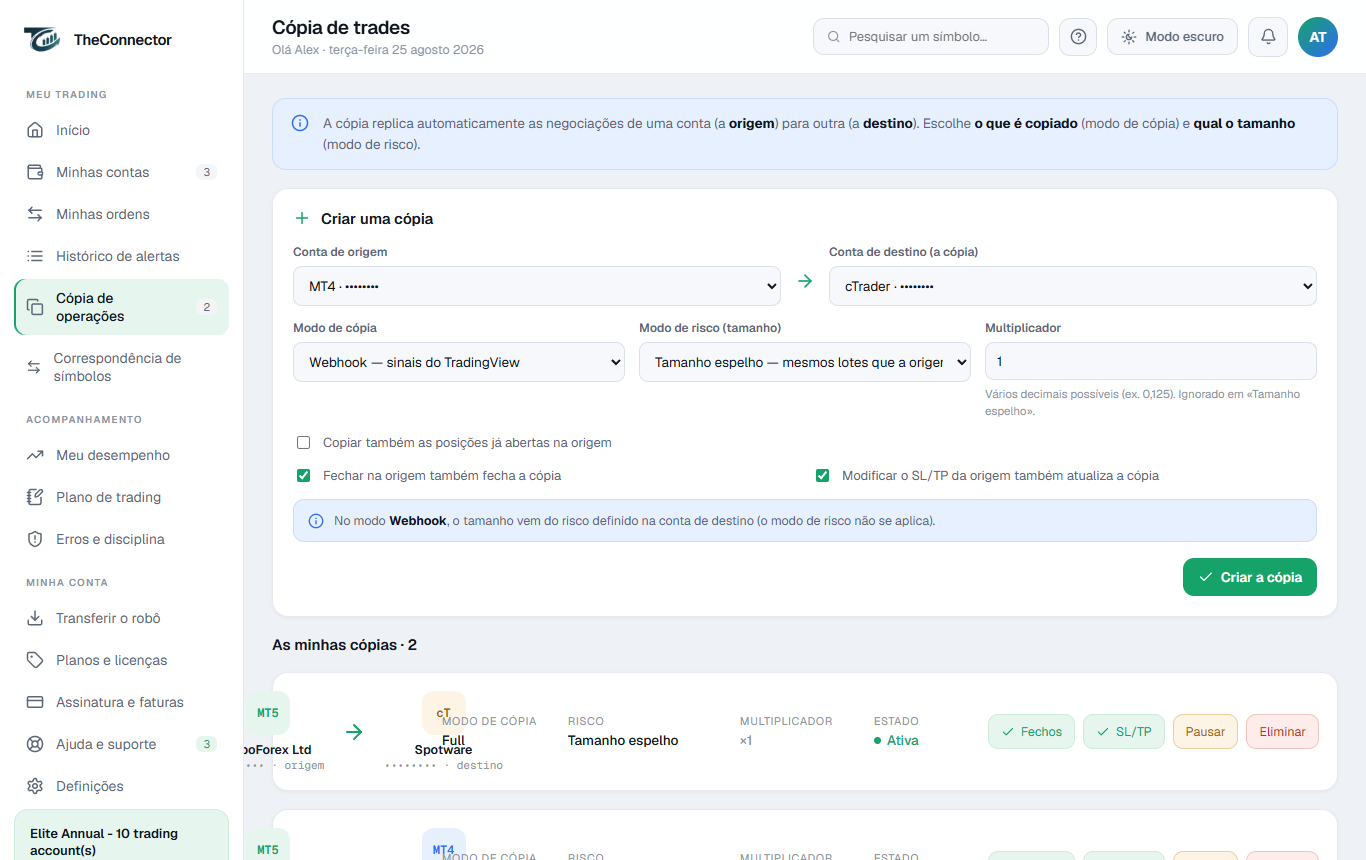Open Conta de destino dropdown
Screen dimensions: 1366x860
(x=1073, y=286)
